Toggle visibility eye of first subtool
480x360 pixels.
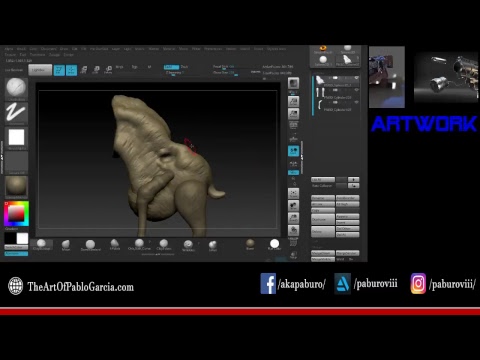click(356, 78)
